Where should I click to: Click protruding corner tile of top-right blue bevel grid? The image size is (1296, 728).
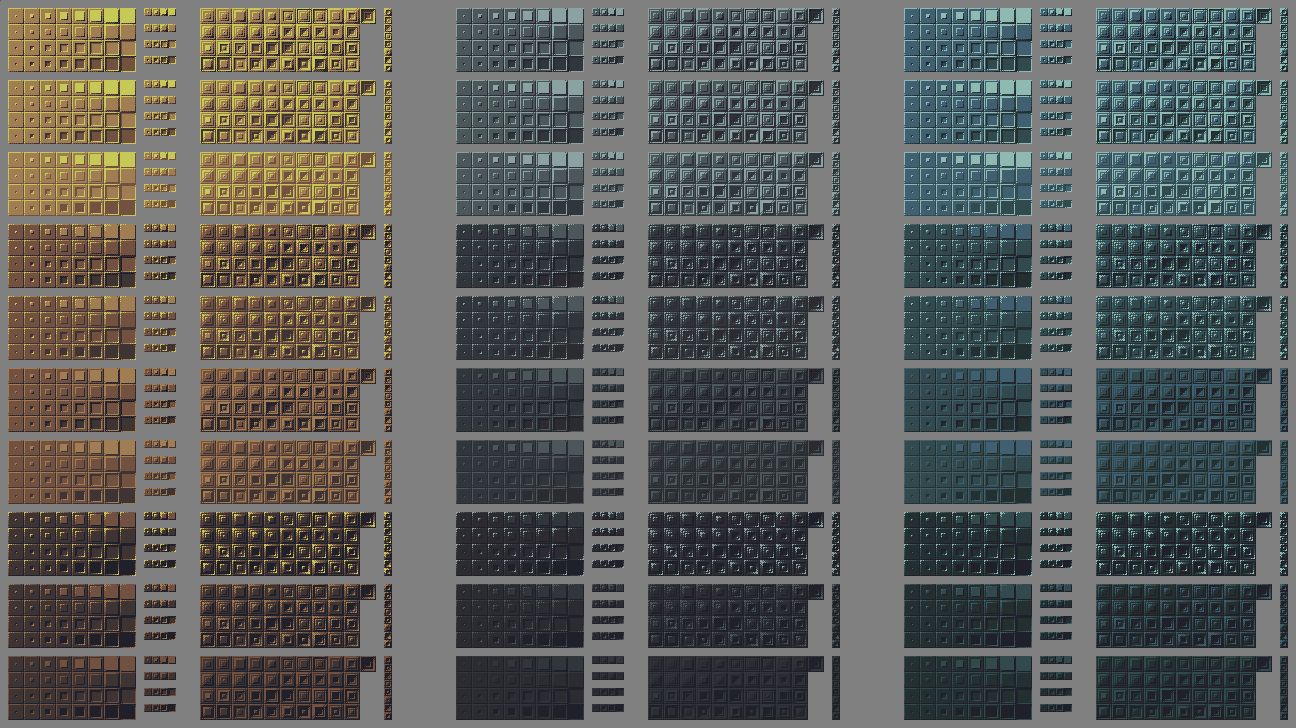tap(1264, 16)
